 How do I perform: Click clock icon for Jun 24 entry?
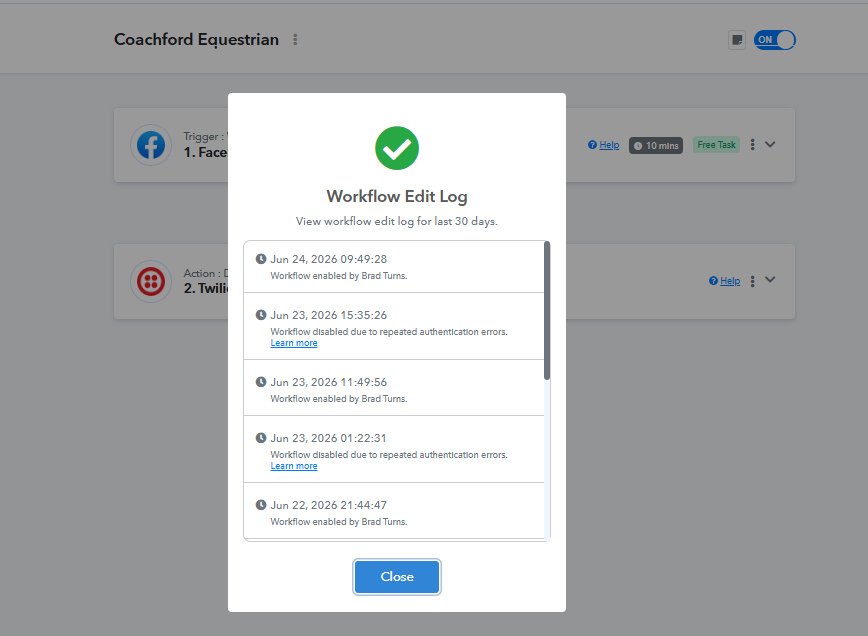tap(261, 259)
